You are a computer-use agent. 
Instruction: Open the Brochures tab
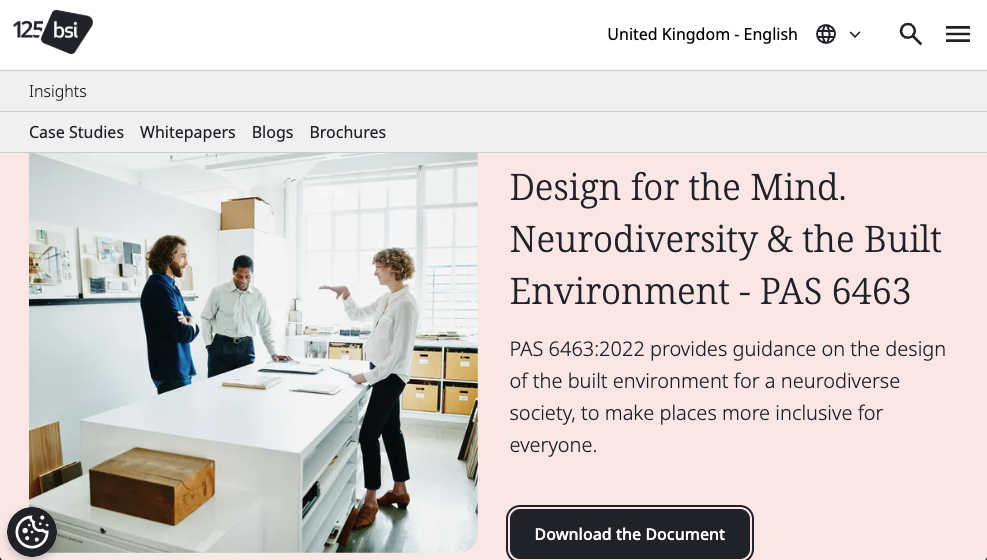(347, 132)
